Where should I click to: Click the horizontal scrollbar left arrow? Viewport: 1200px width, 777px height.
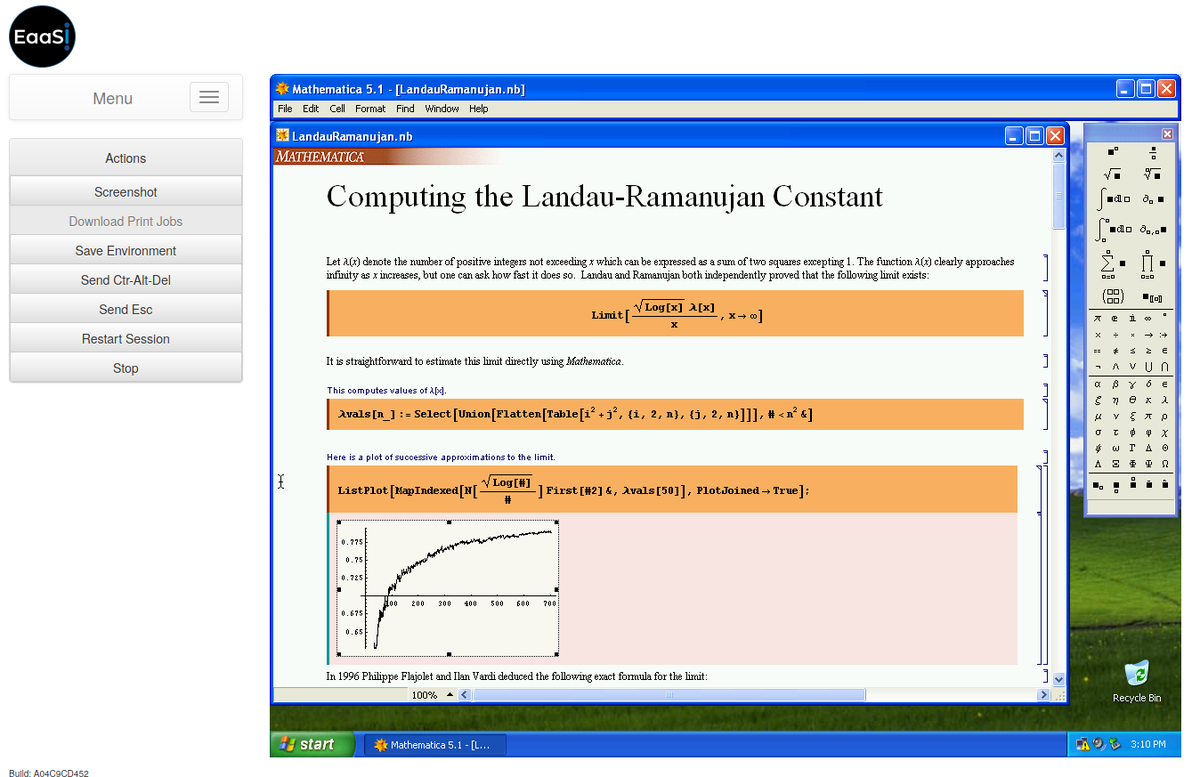click(x=464, y=695)
